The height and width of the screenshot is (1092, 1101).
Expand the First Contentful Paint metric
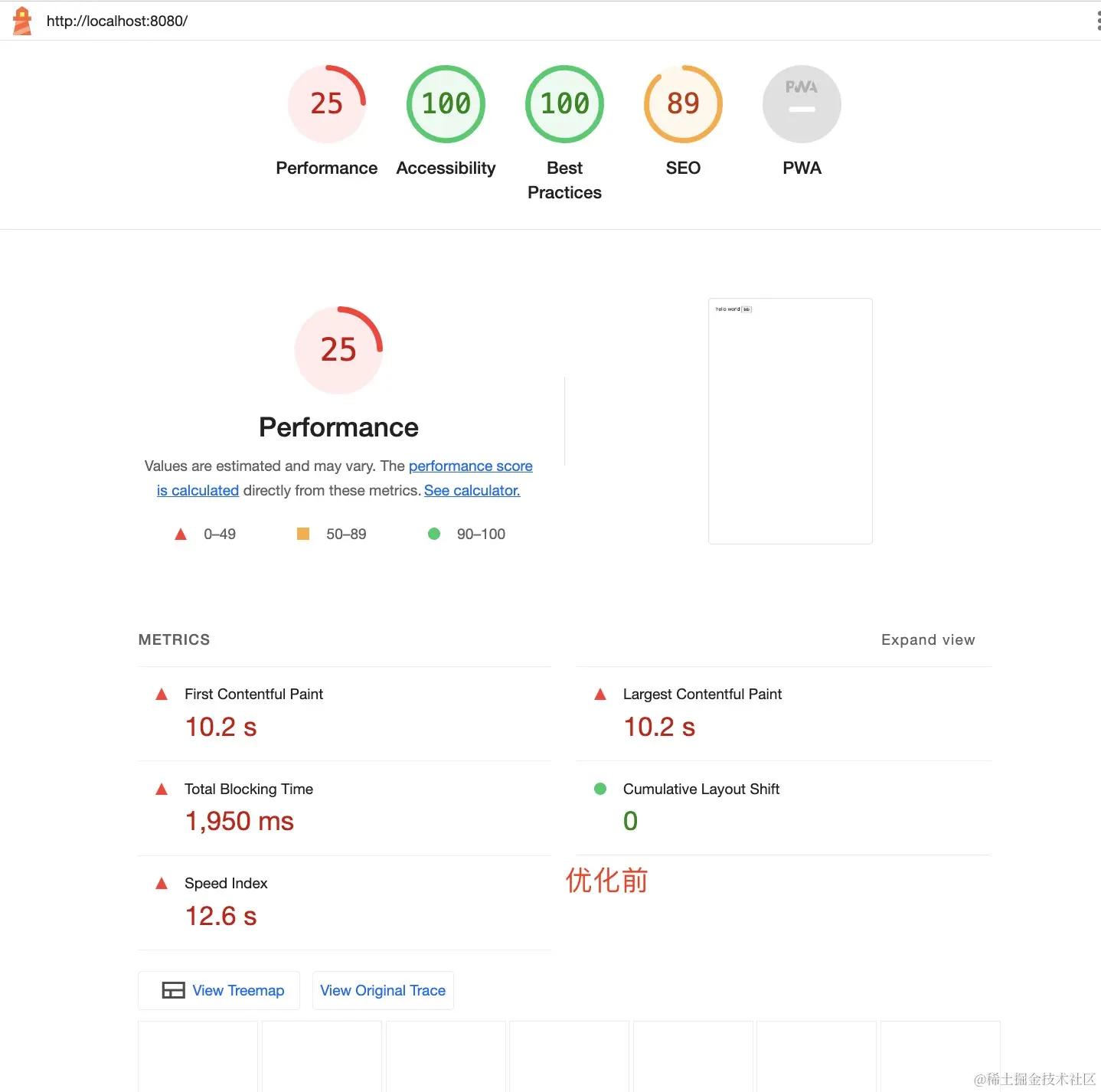coord(345,714)
